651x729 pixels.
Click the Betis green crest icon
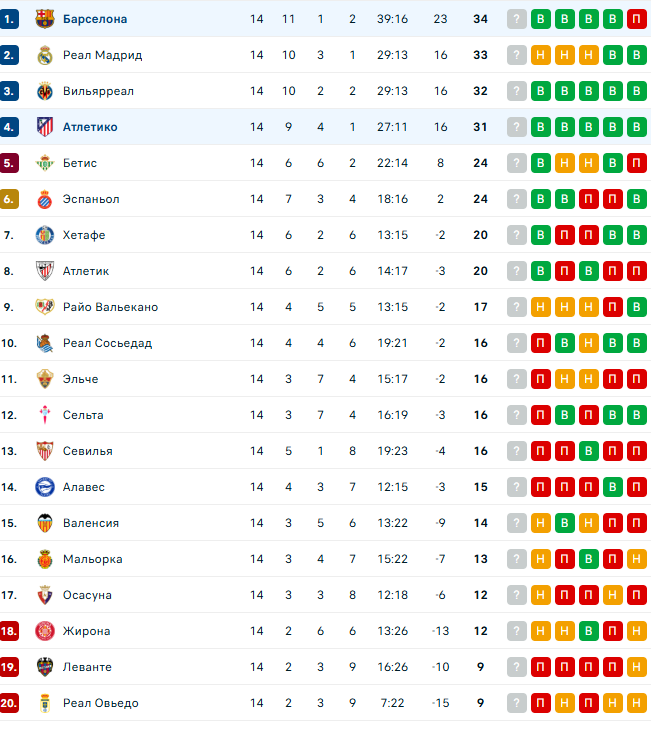click(x=44, y=163)
